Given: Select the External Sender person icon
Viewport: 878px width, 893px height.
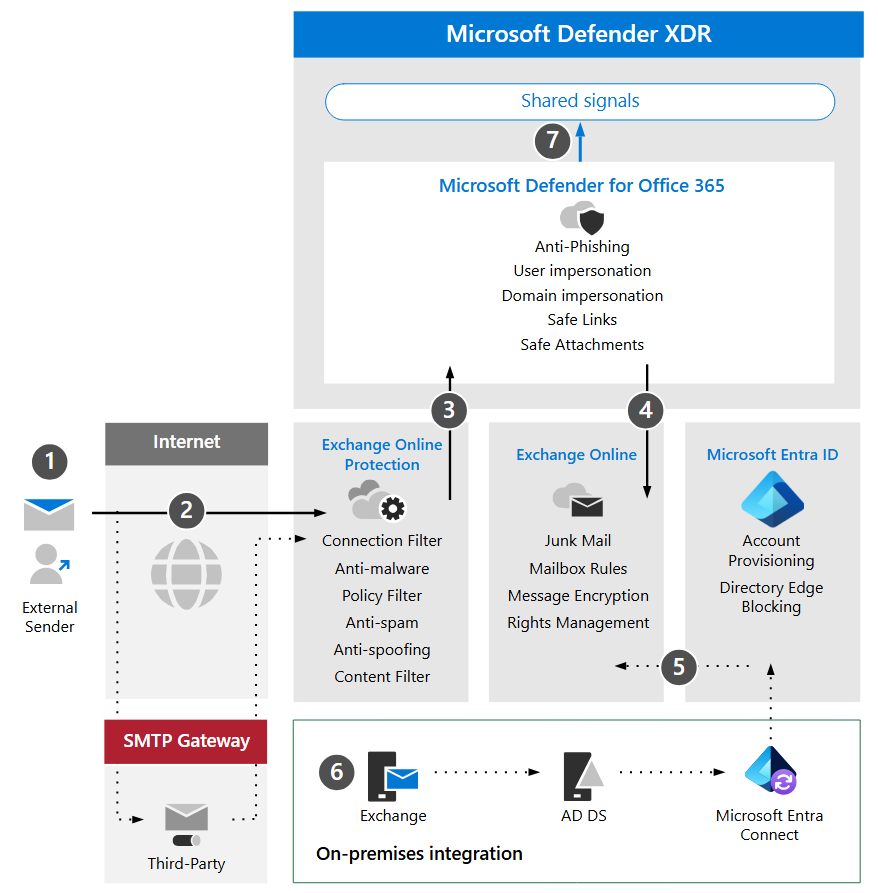Looking at the screenshot, I should [x=48, y=564].
